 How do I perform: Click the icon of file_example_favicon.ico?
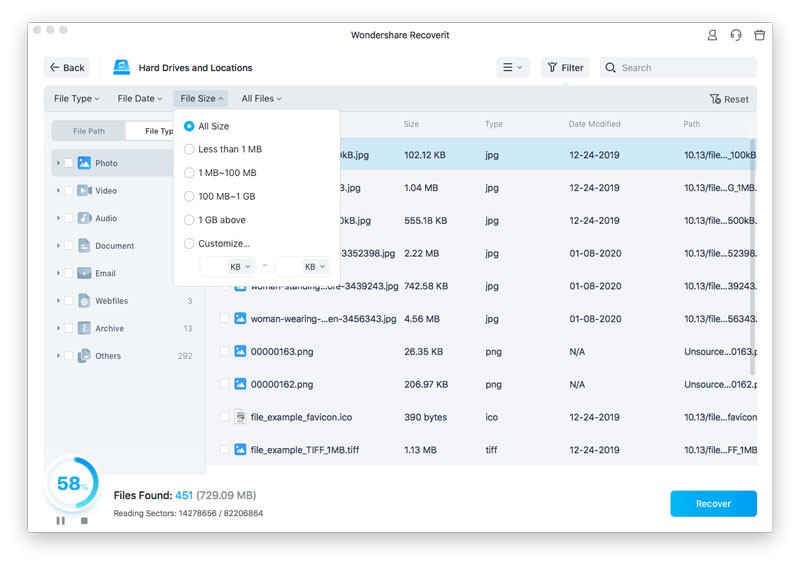240,416
